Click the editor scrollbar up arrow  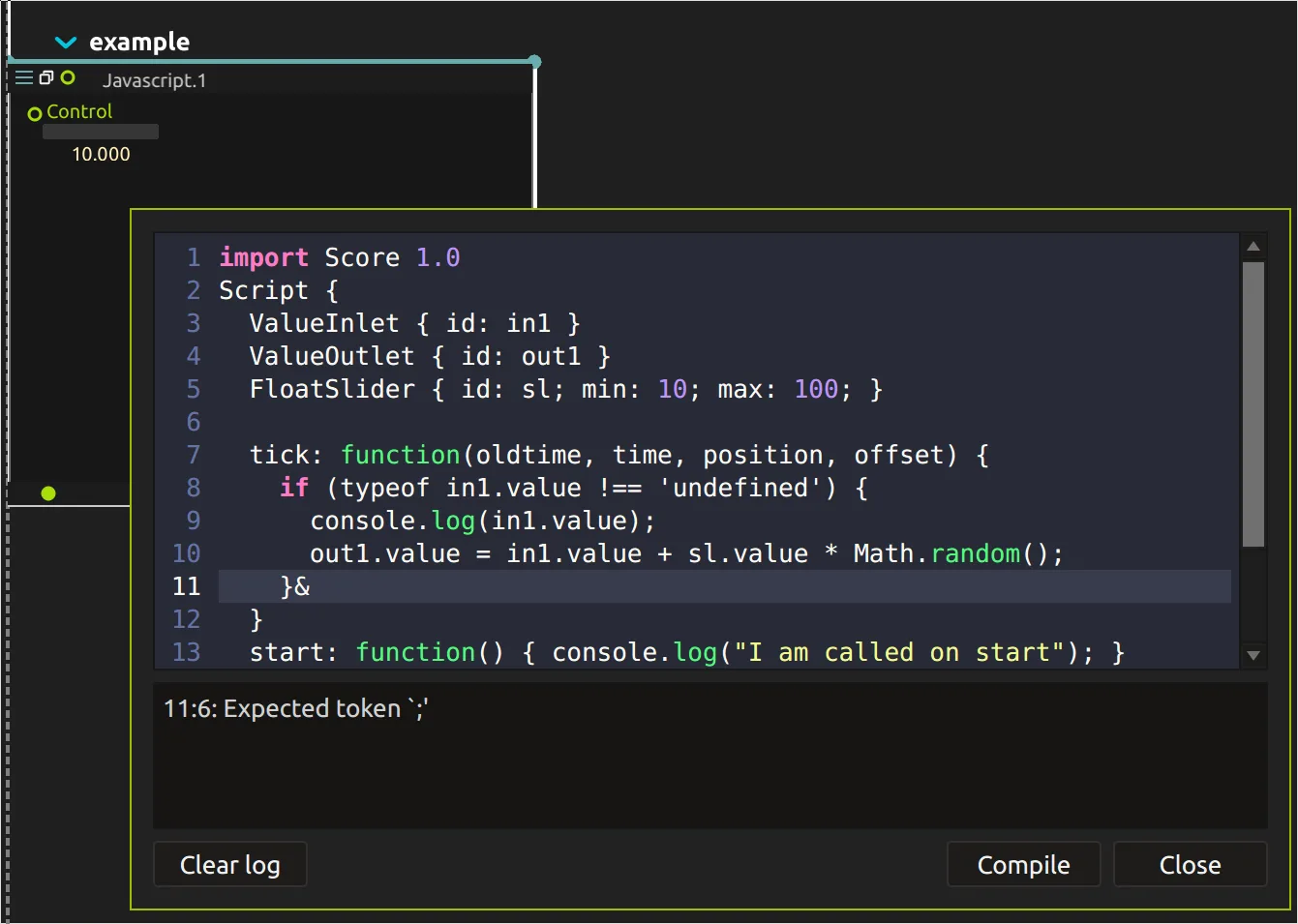click(x=1253, y=247)
